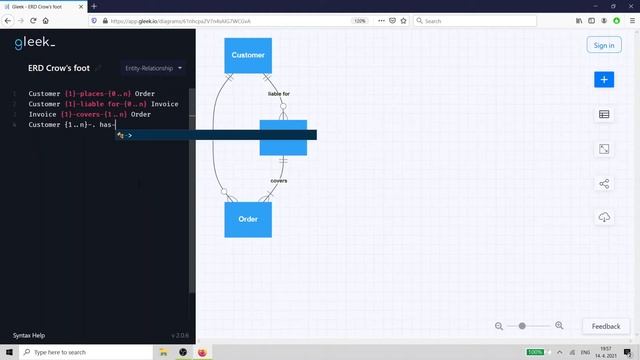Open the Syntax Help link

click(x=29, y=336)
